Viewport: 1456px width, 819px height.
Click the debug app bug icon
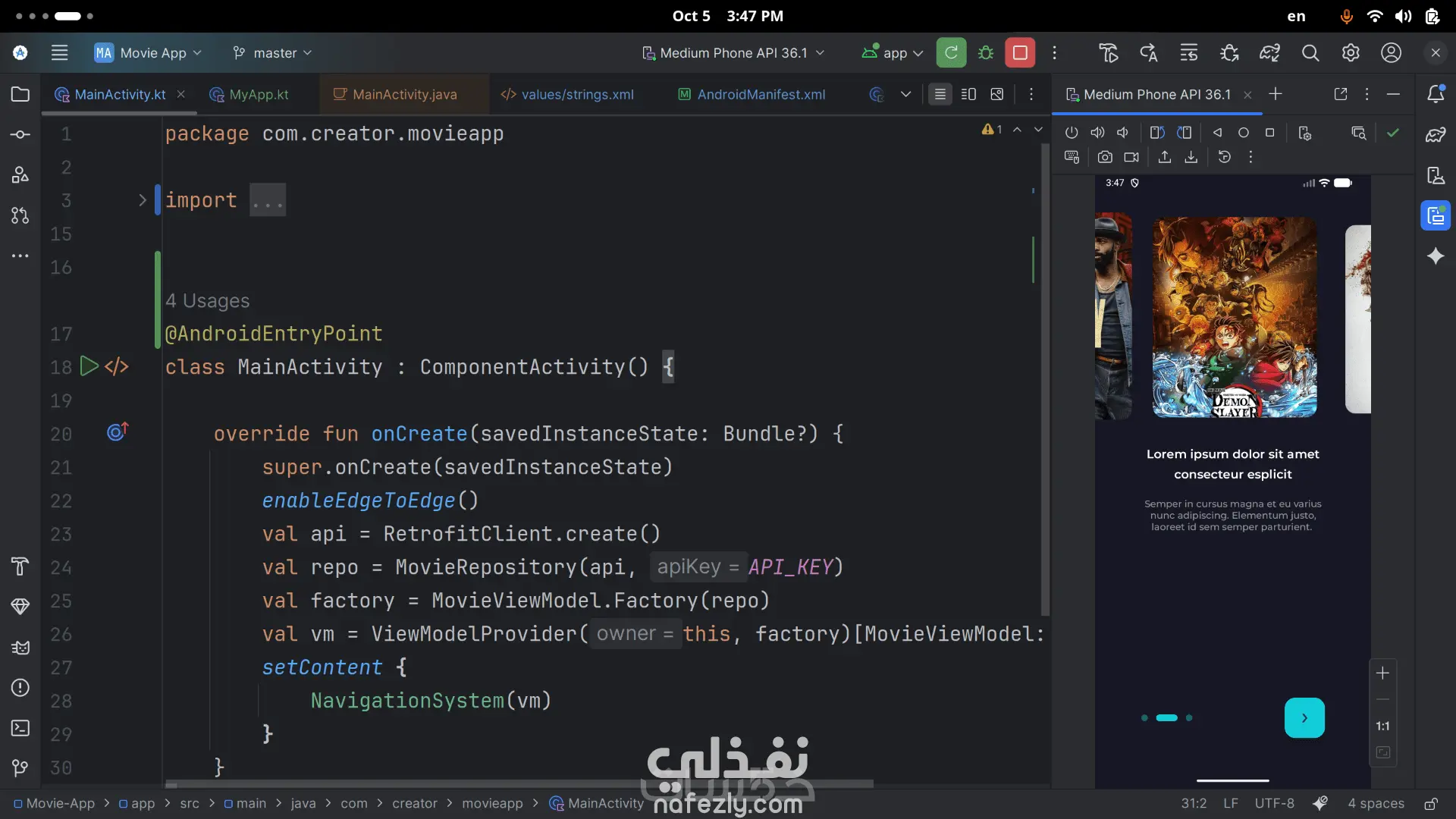985,53
